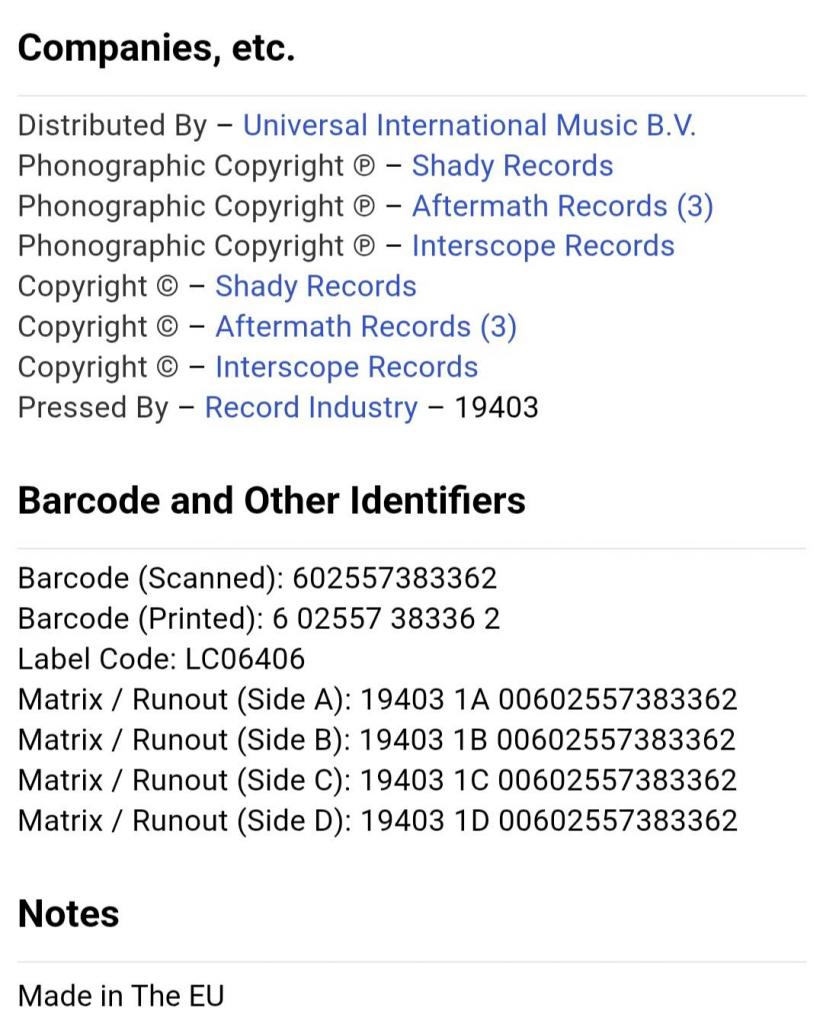Image resolution: width=823 pixels, height=1024 pixels.
Task: Click the "Notes" section heading
Action: [68, 914]
